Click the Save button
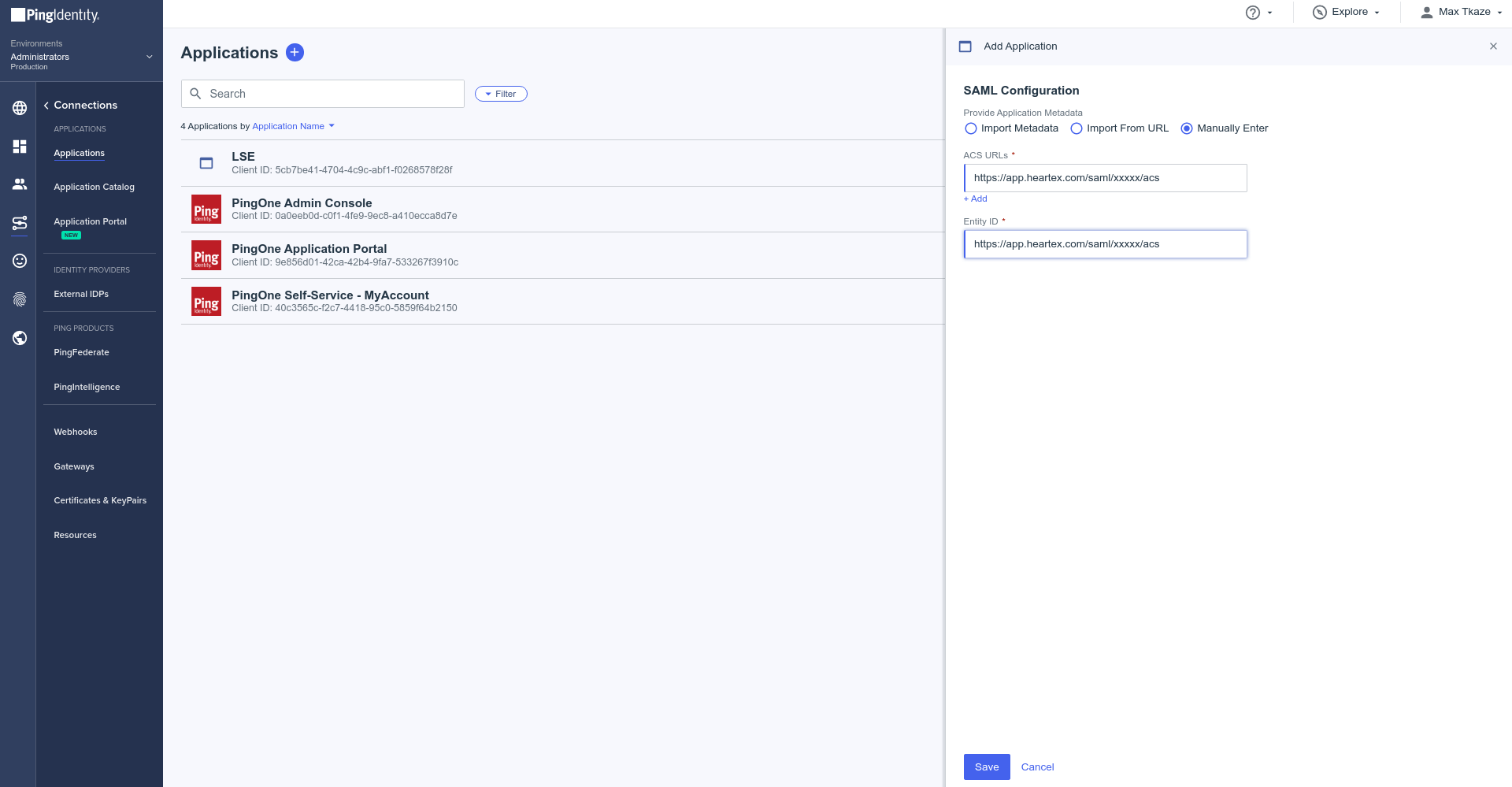This screenshot has width=1512, height=787. (986, 767)
